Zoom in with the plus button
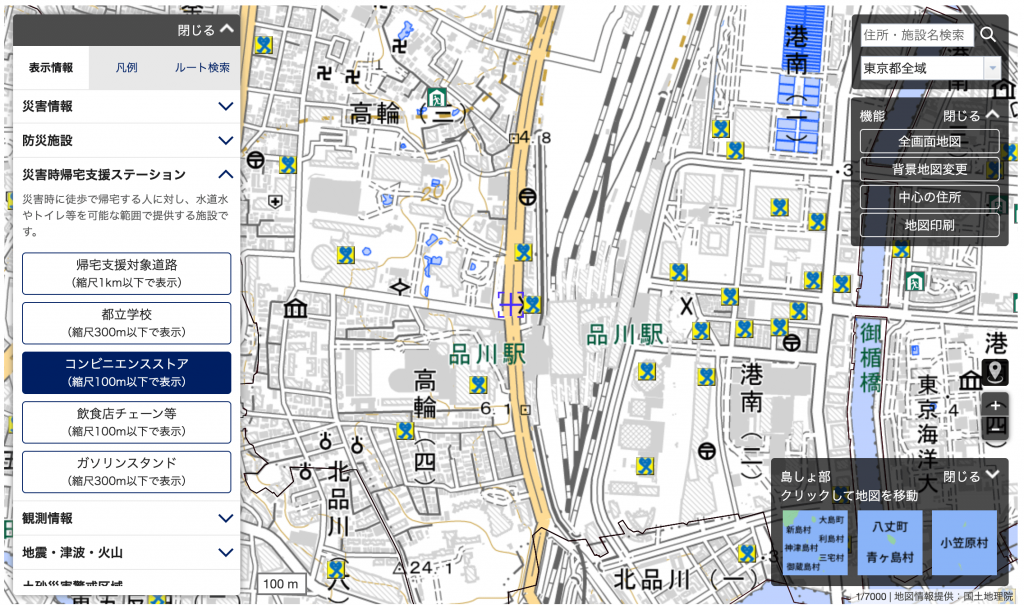This screenshot has width=1024, height=605. (x=995, y=405)
